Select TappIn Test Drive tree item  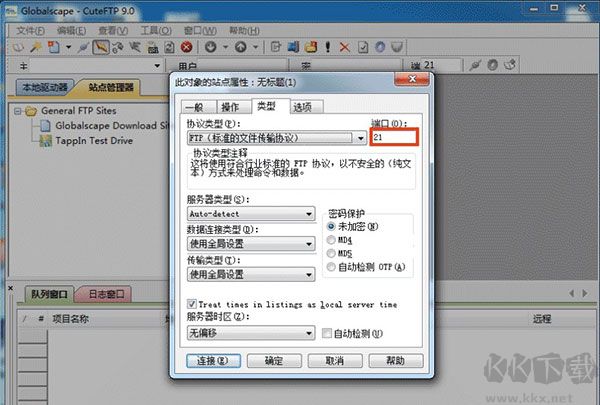(86, 141)
